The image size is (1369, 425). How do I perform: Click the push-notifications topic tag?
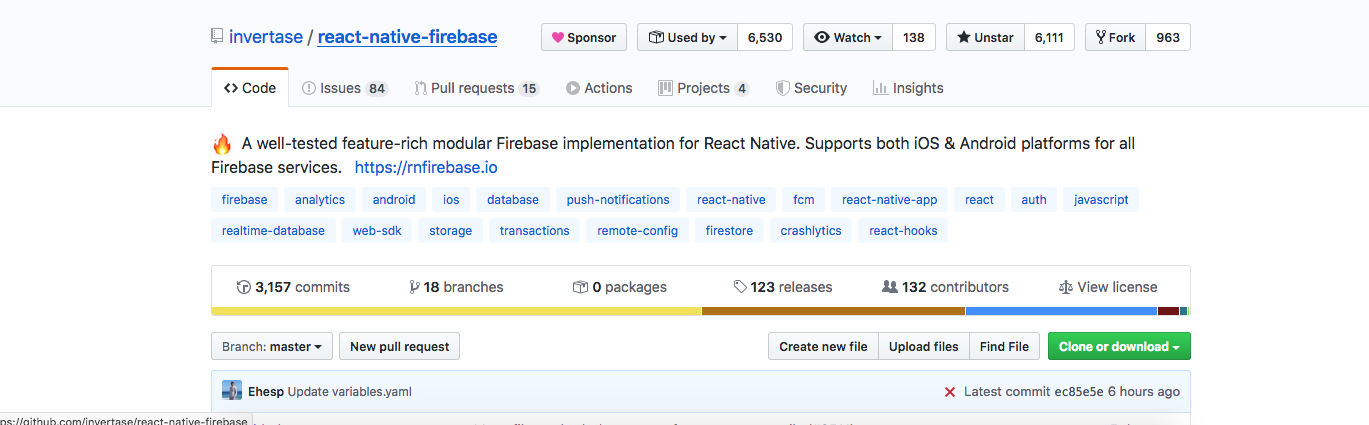(x=618, y=199)
